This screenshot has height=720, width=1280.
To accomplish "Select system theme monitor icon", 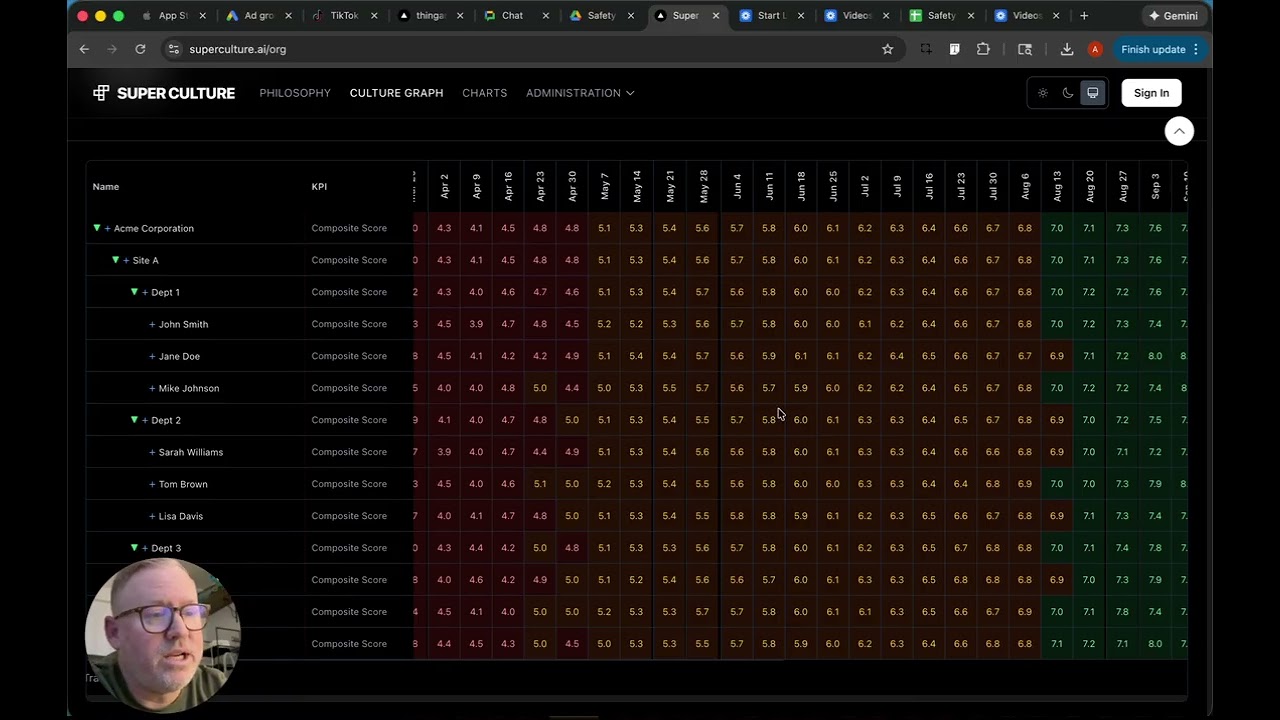I will [x=1093, y=93].
